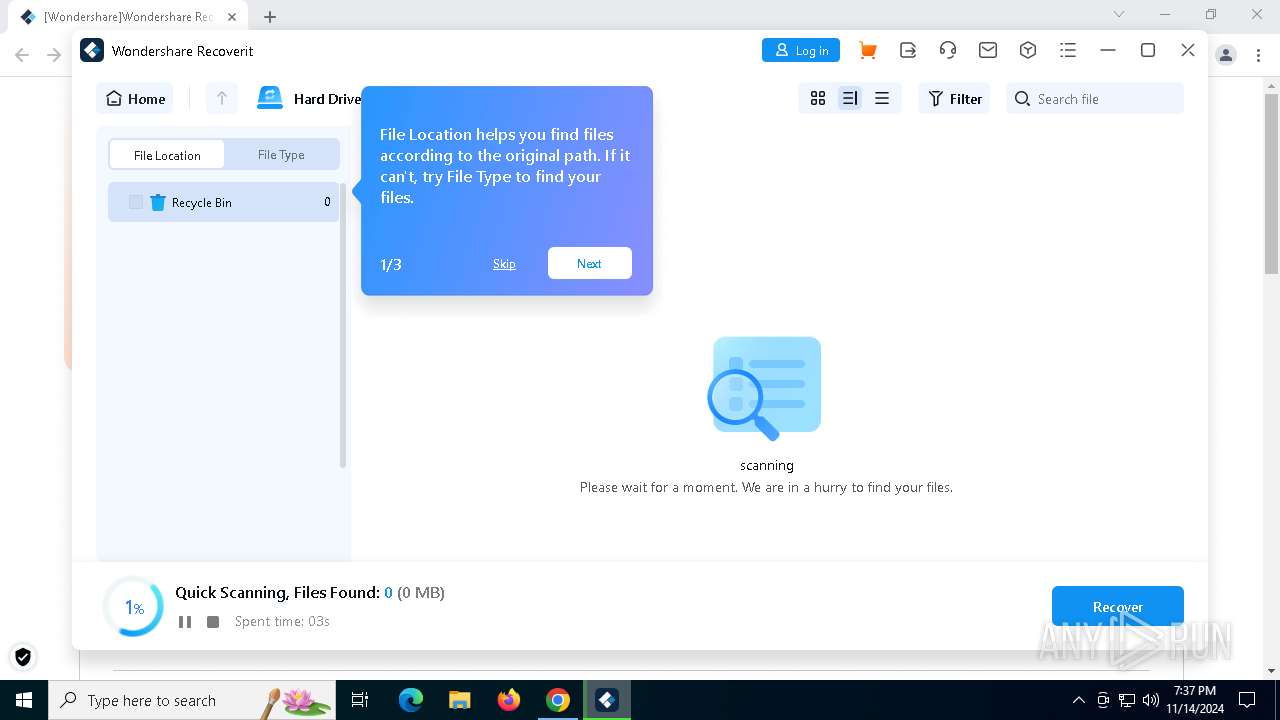The image size is (1280, 720).
Task: Click the Log in button
Action: coord(801,50)
